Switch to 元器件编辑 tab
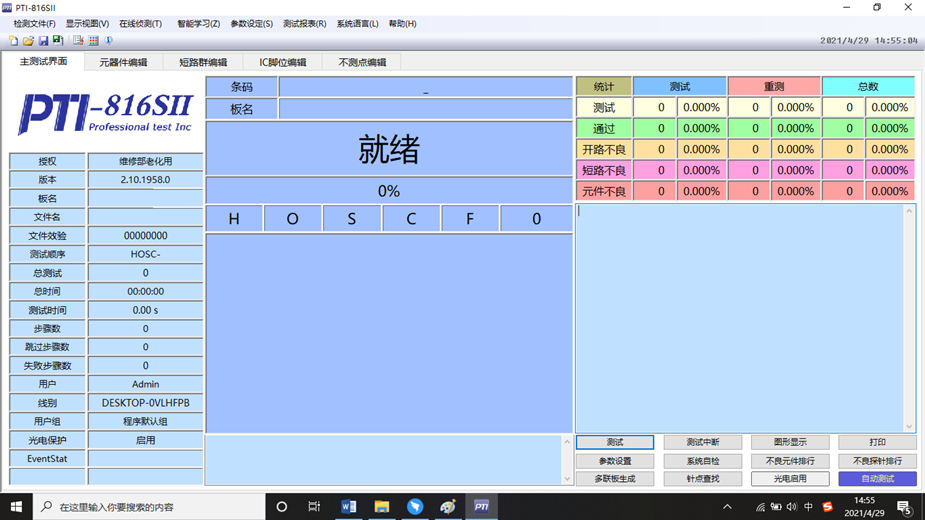The image size is (925, 520). pyautogui.click(x=123, y=62)
